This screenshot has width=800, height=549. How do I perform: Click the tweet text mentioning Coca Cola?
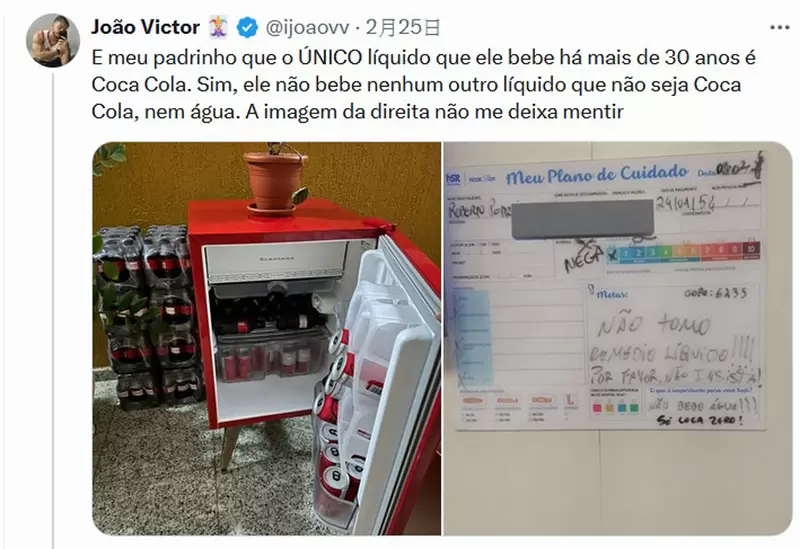423,85
